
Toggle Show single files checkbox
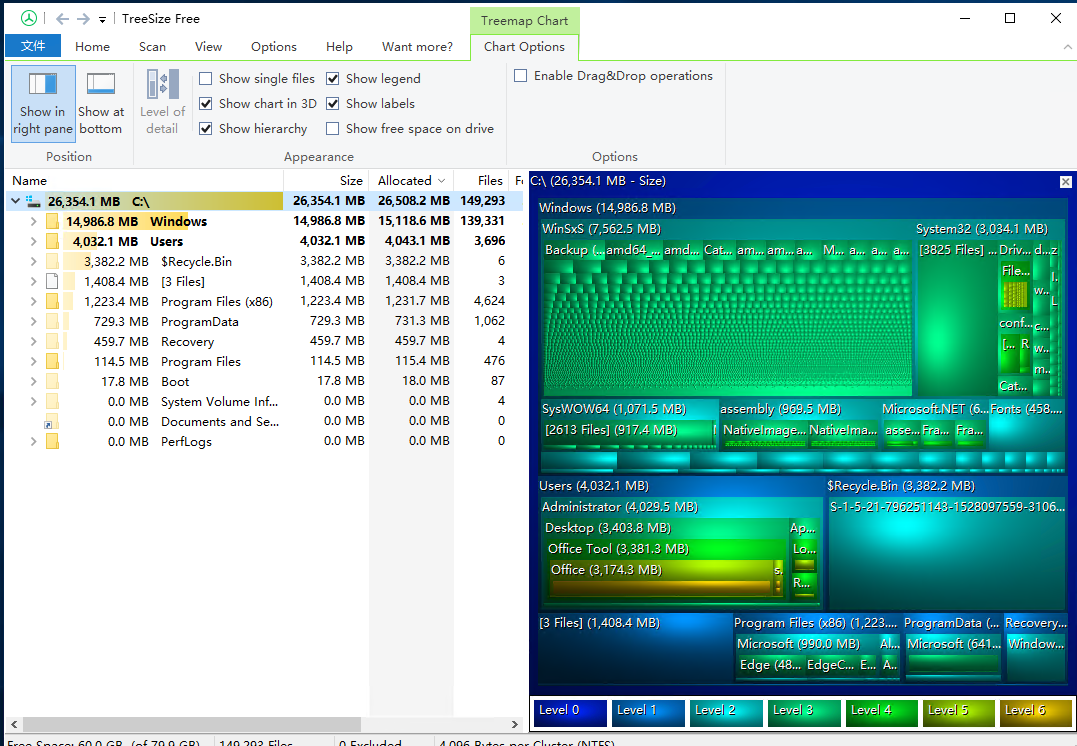click(x=205, y=78)
